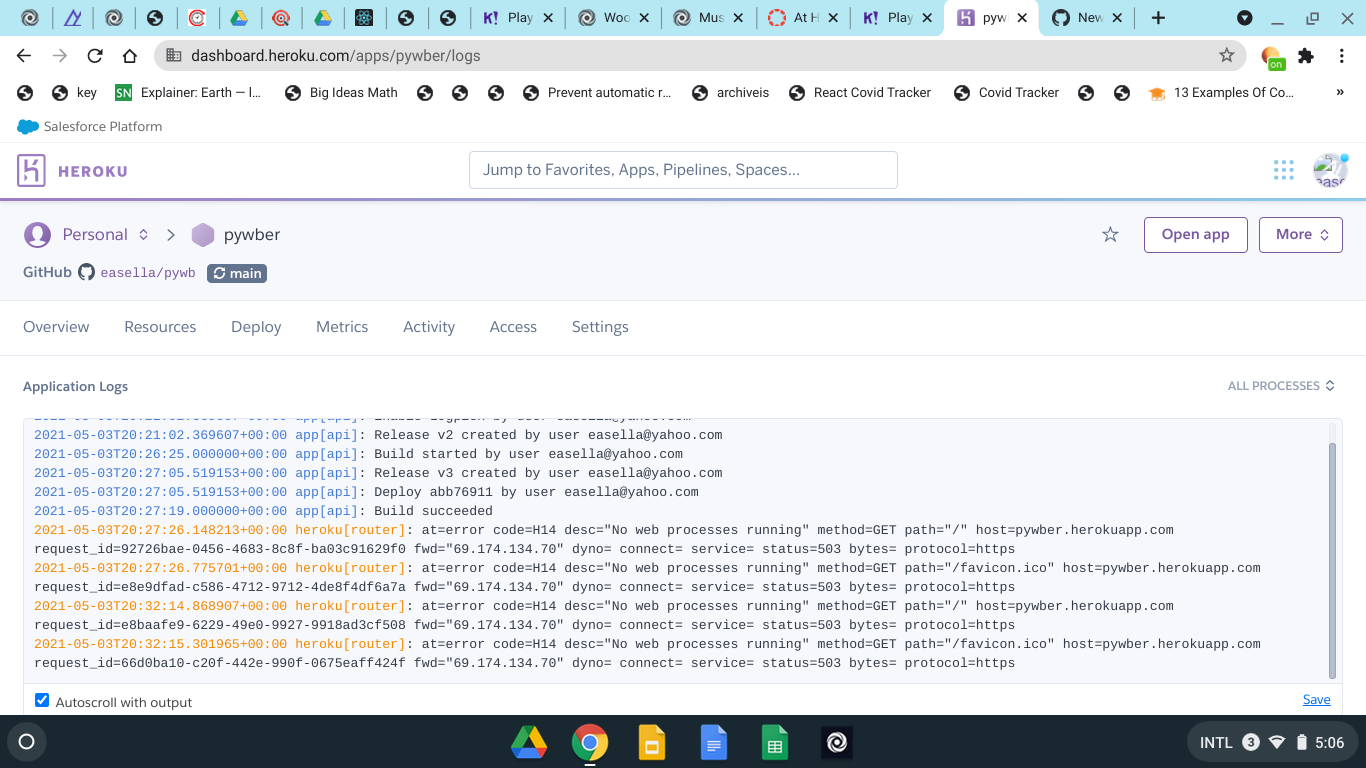Open Google Docs from the shelf
Viewport: 1366px width, 768px height.
pyautogui.click(x=713, y=742)
